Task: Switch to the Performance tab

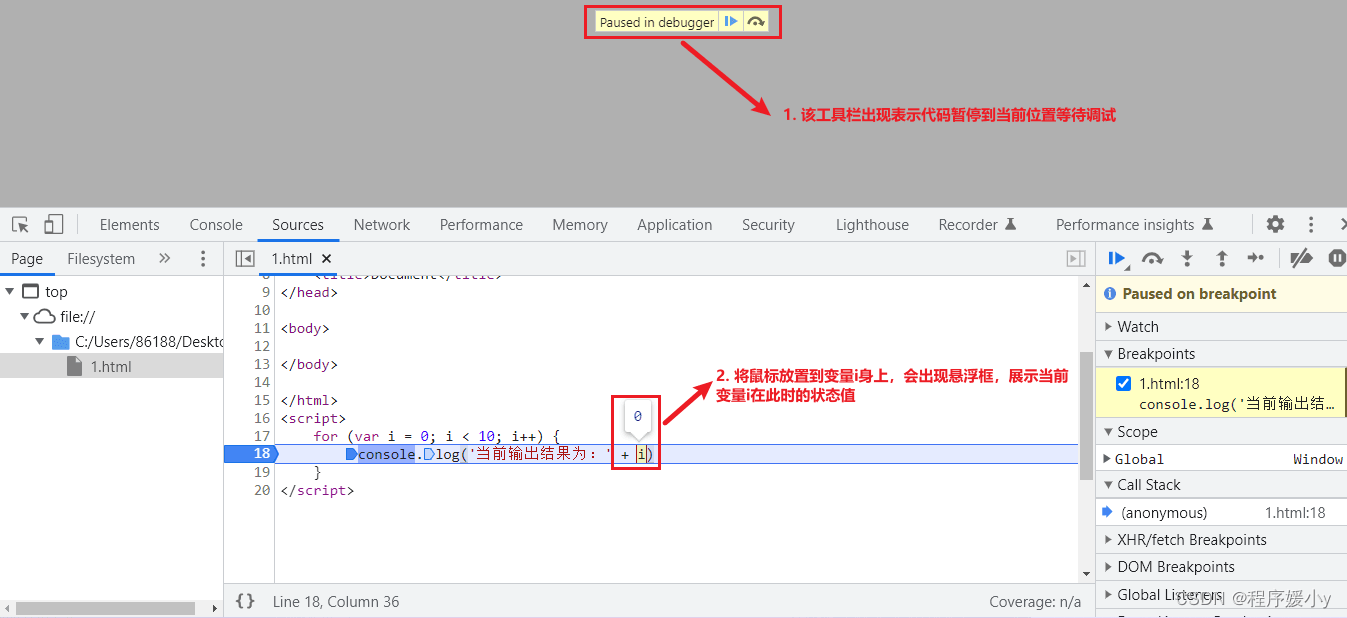Action: (481, 225)
